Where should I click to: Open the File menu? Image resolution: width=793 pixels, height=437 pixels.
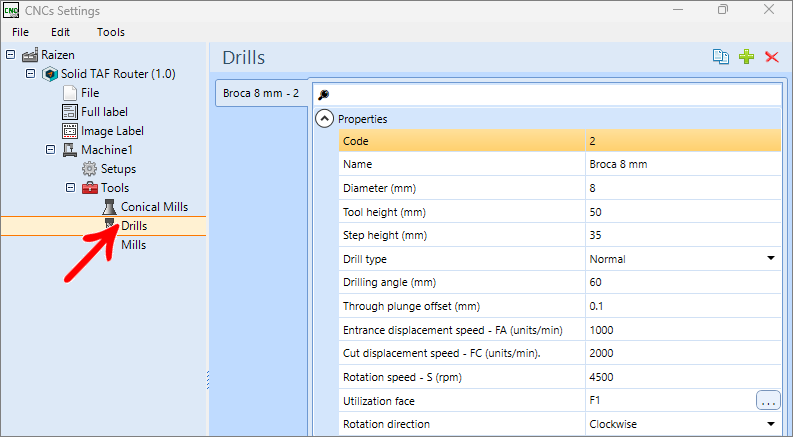(x=20, y=32)
